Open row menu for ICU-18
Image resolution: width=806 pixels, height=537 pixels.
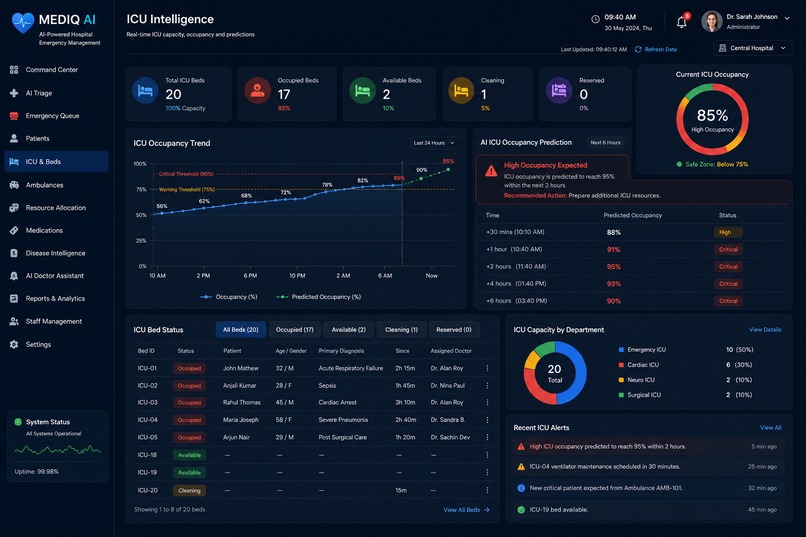pyautogui.click(x=487, y=455)
